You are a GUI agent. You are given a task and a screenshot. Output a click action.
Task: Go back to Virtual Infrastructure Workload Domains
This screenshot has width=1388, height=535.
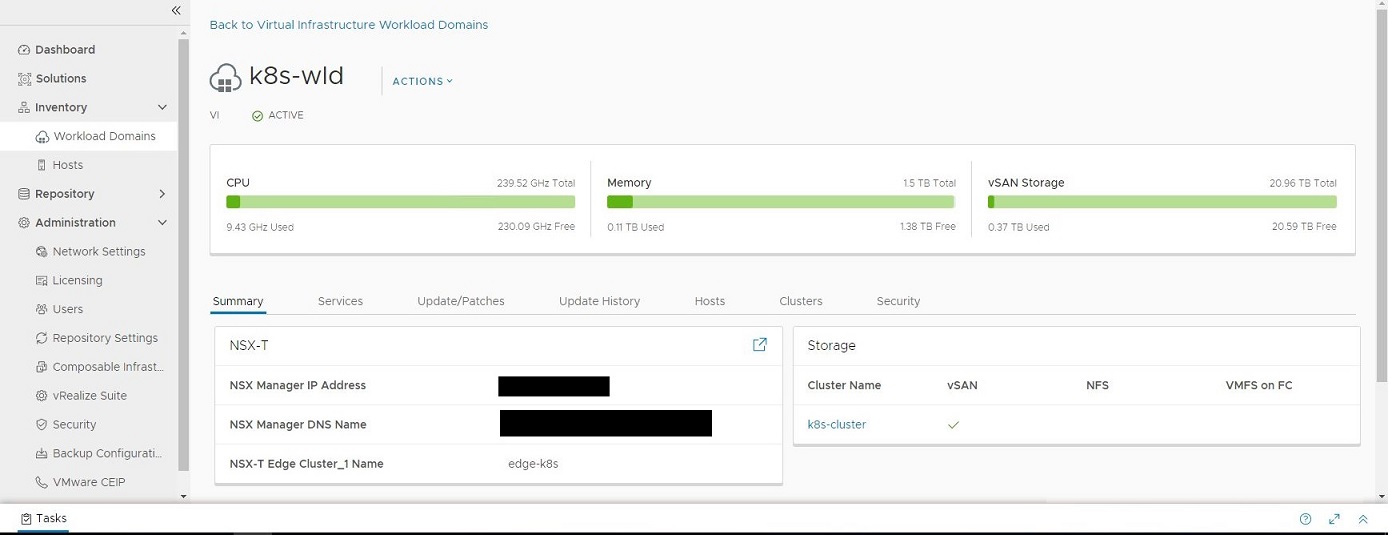[x=349, y=25]
